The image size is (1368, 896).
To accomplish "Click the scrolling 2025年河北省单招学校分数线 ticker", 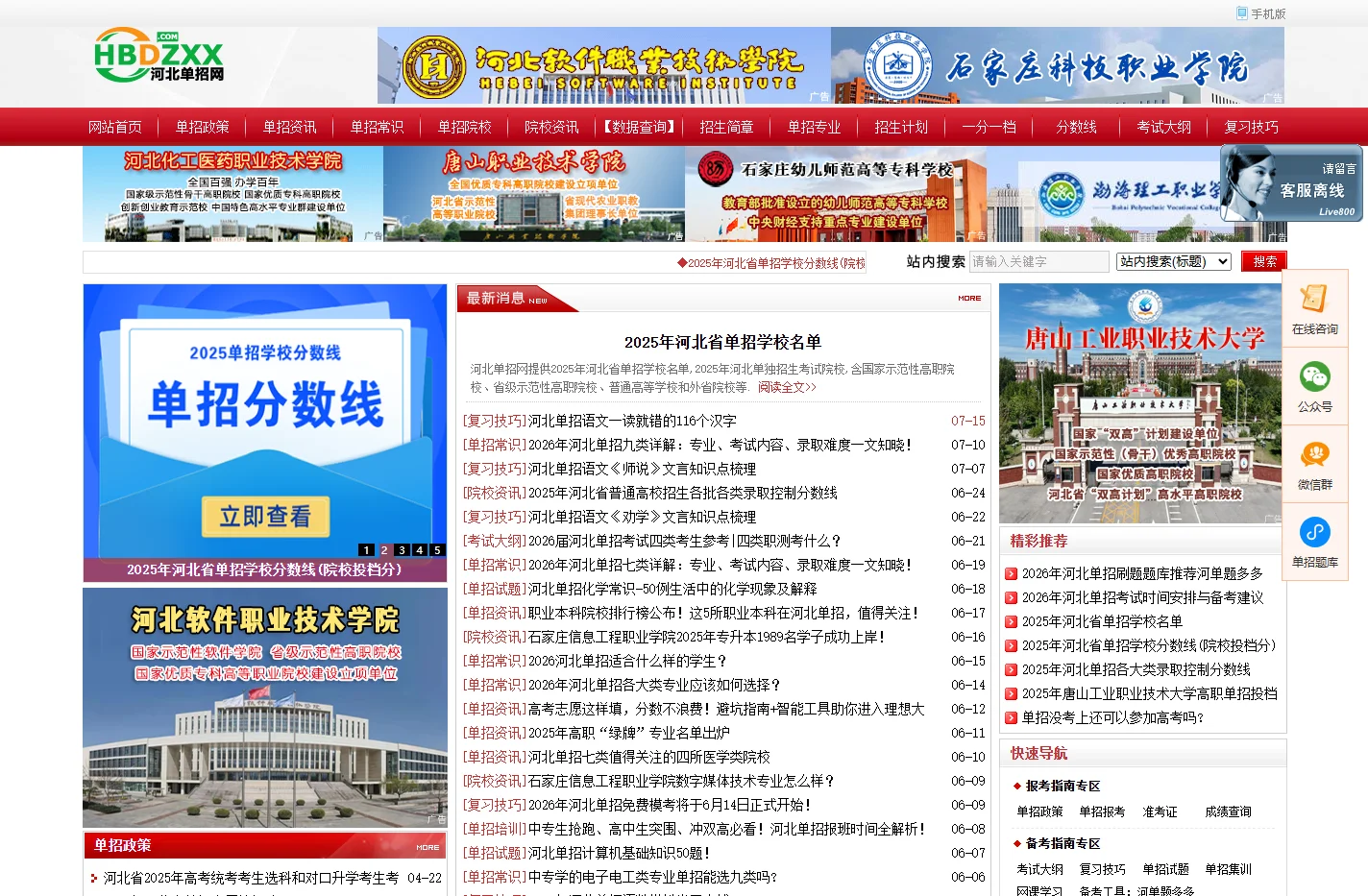I will [x=771, y=263].
